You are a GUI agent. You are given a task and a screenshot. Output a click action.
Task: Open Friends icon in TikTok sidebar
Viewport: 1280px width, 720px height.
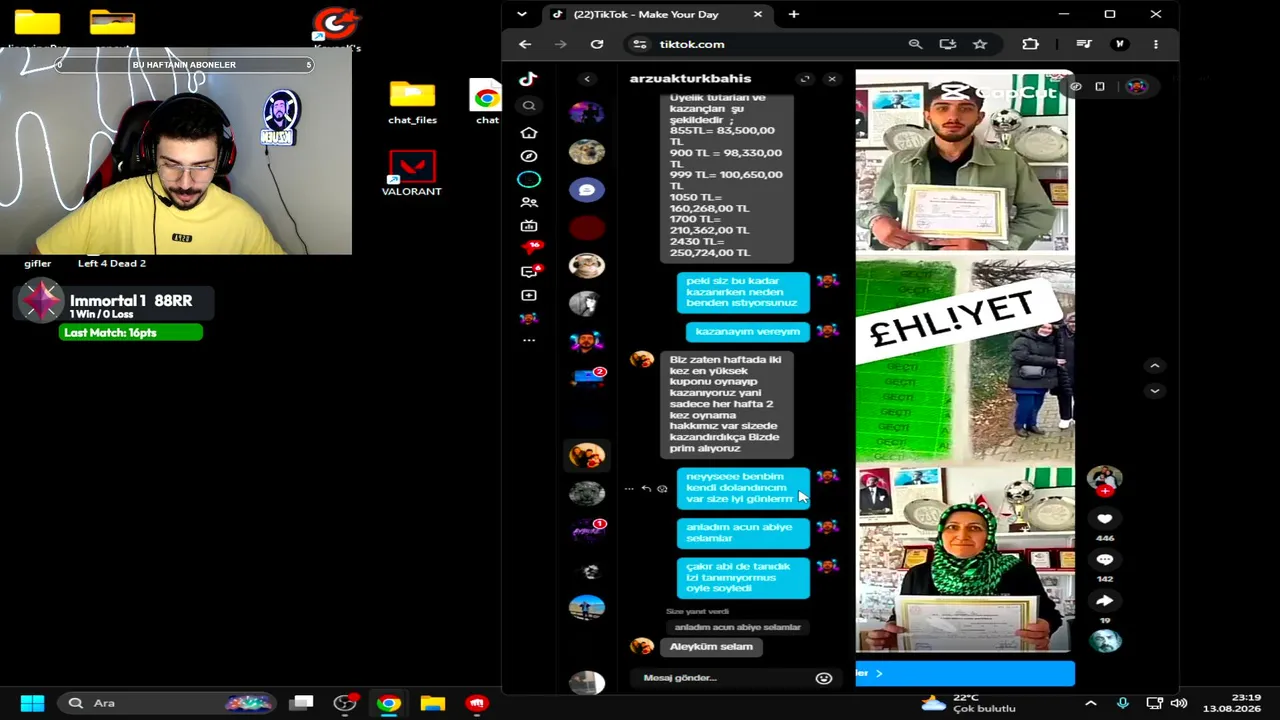[529, 202]
